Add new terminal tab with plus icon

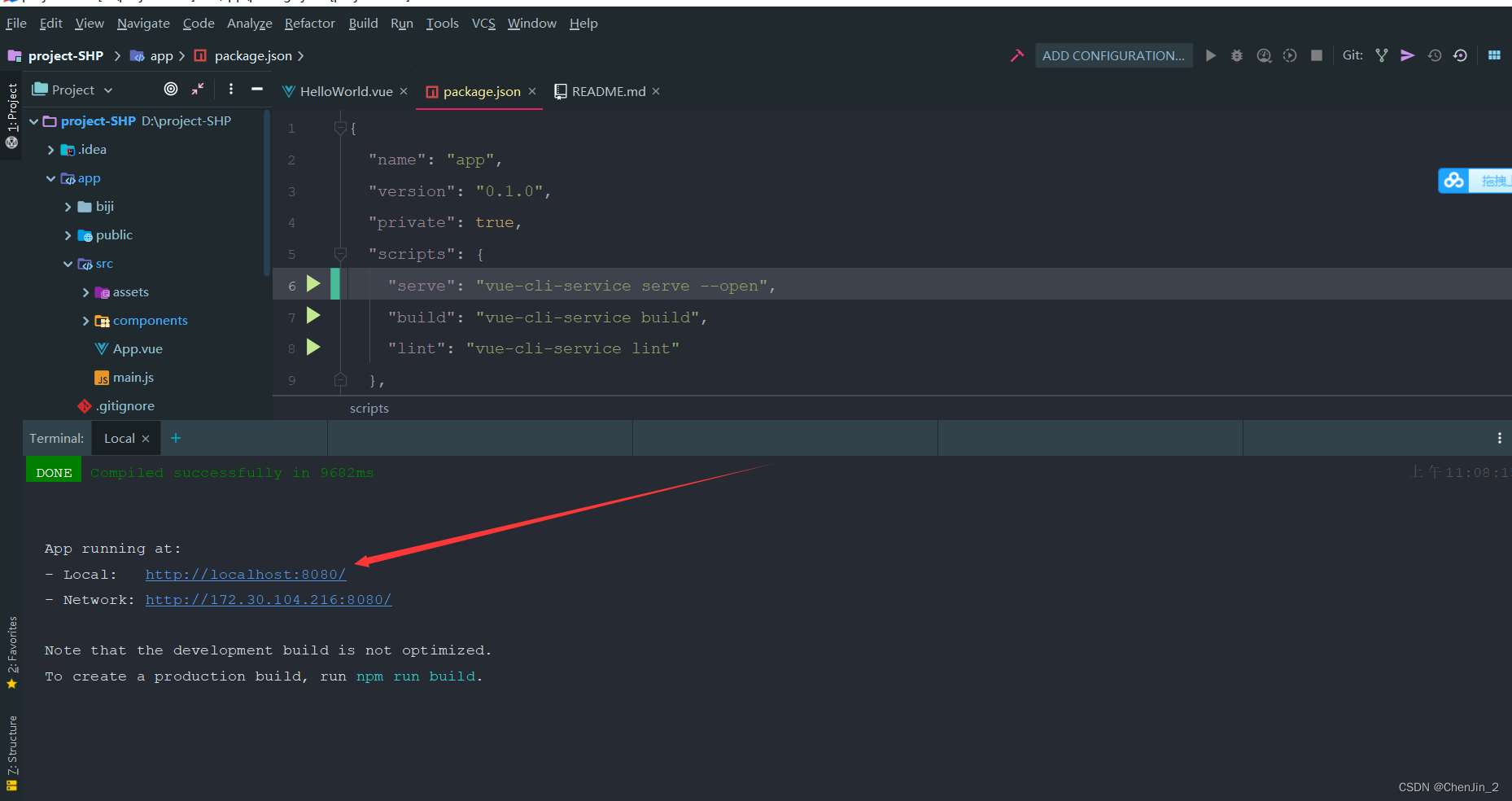(x=176, y=438)
